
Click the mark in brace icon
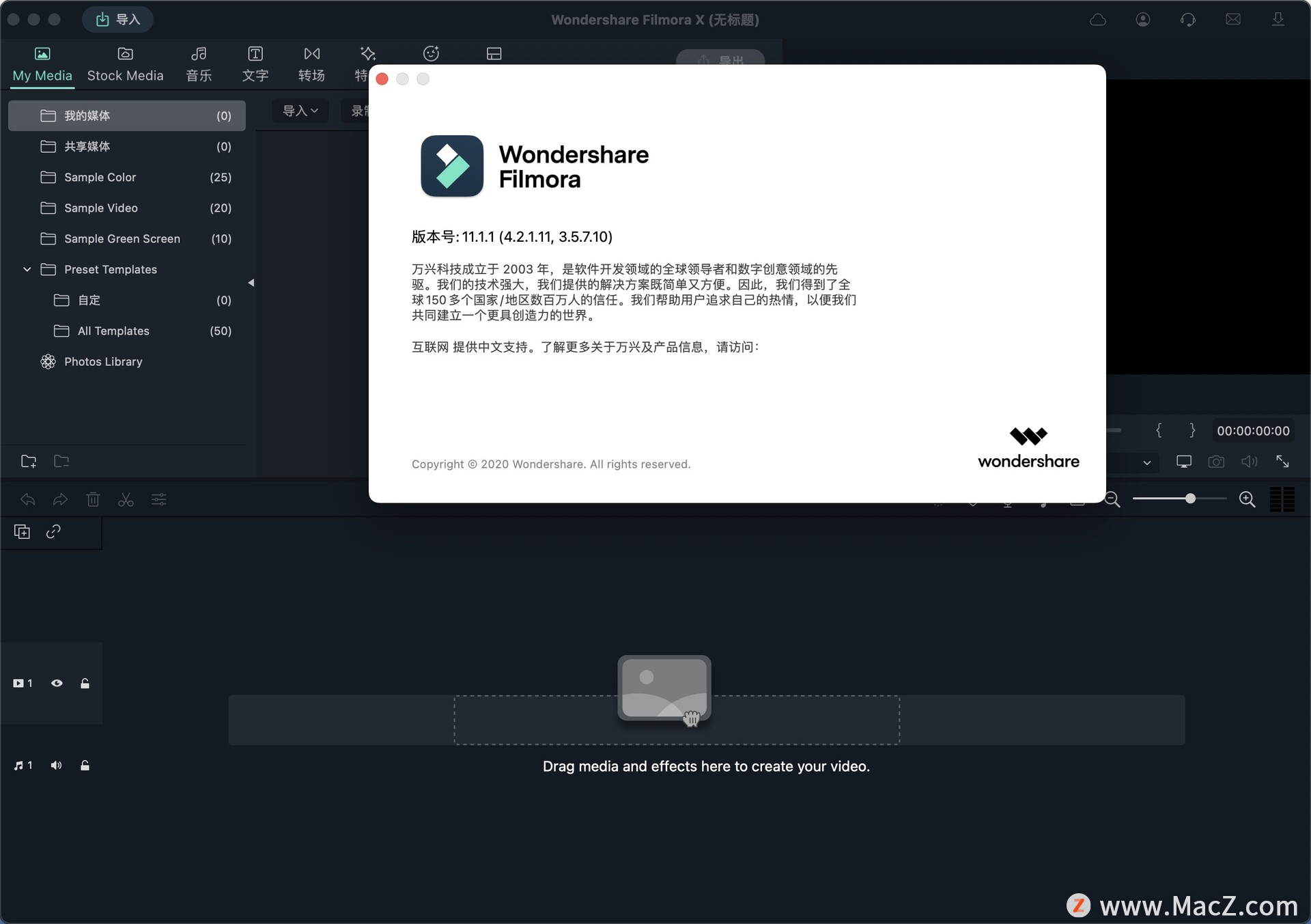click(x=1159, y=430)
